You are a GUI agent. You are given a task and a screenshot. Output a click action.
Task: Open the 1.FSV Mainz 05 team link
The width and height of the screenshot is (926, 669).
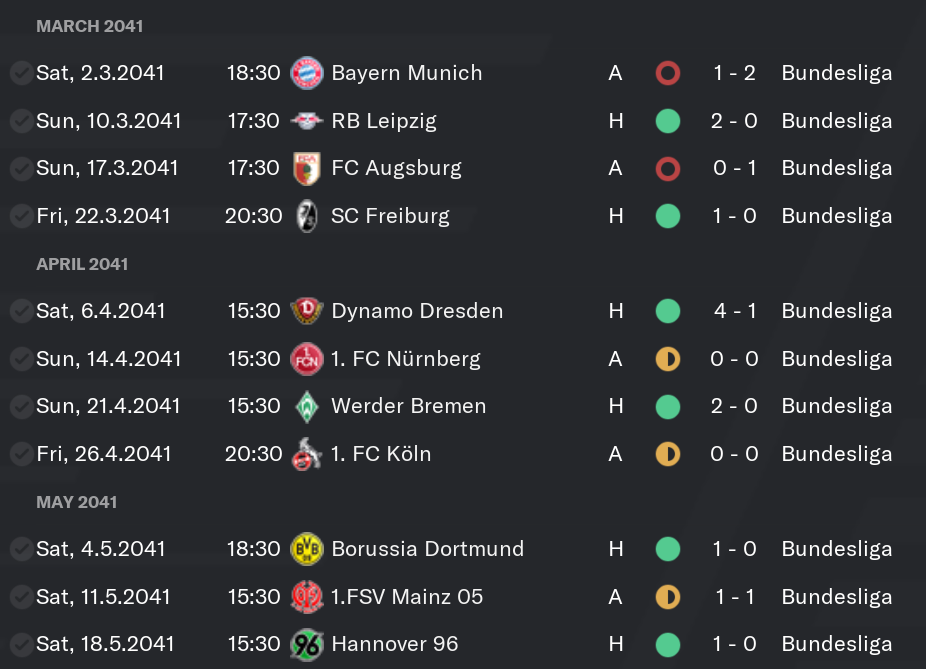407,597
